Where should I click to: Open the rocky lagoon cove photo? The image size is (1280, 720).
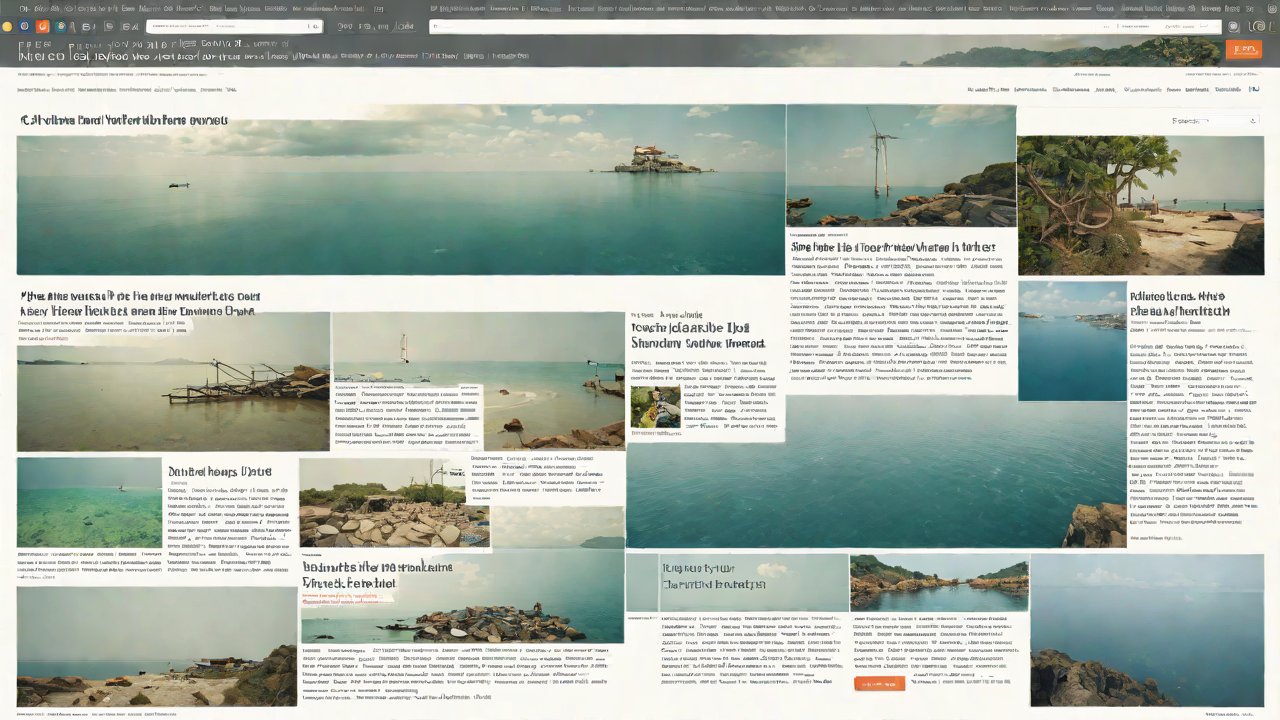[938, 584]
